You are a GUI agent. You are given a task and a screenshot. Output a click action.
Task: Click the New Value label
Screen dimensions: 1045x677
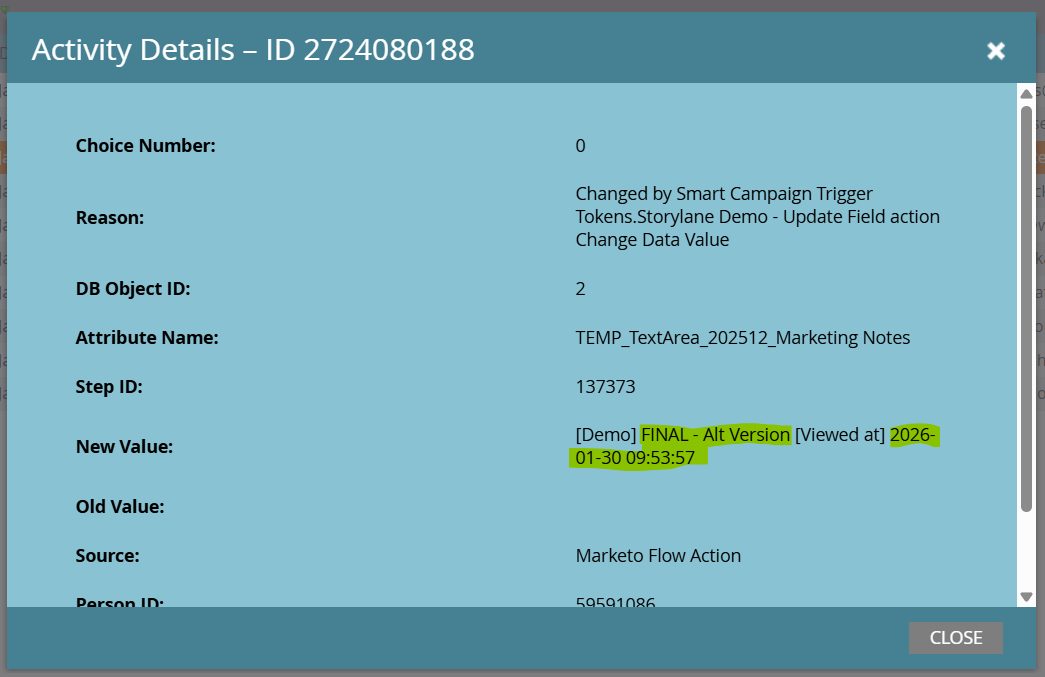click(124, 447)
